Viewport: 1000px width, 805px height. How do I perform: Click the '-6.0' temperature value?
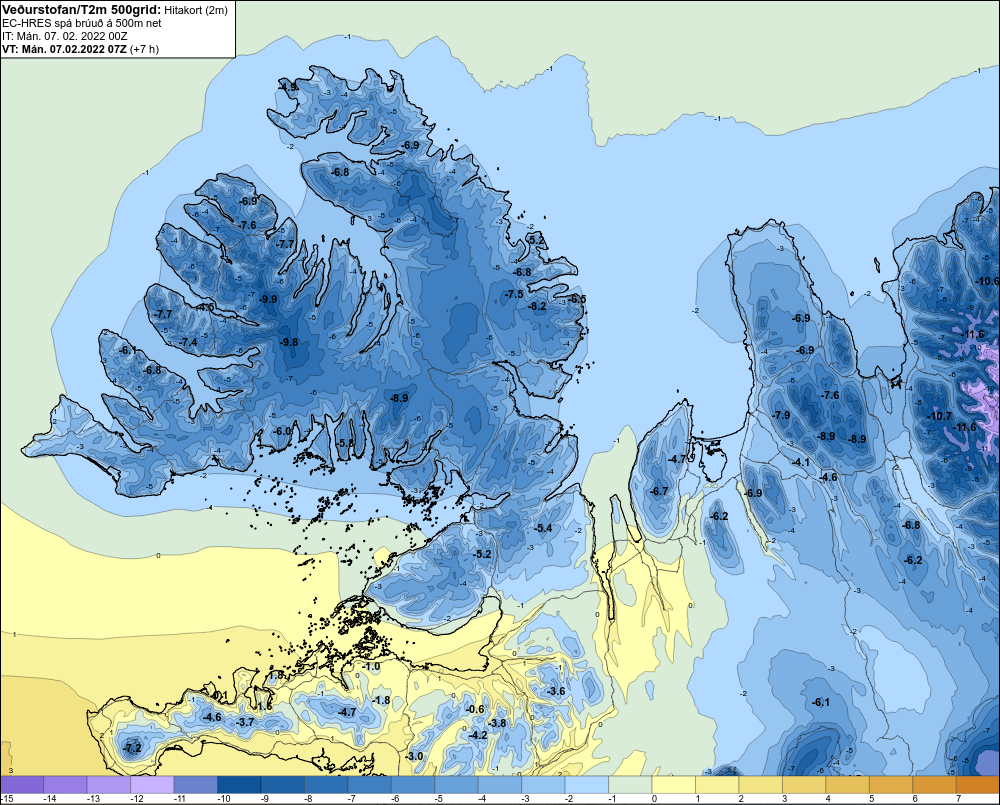(283, 431)
